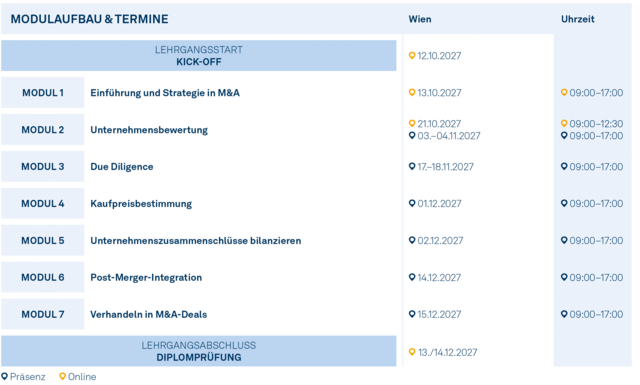Viewport: 640px width, 385px height.
Task: Click the MODUL 6 label cell
Action: [43, 277]
